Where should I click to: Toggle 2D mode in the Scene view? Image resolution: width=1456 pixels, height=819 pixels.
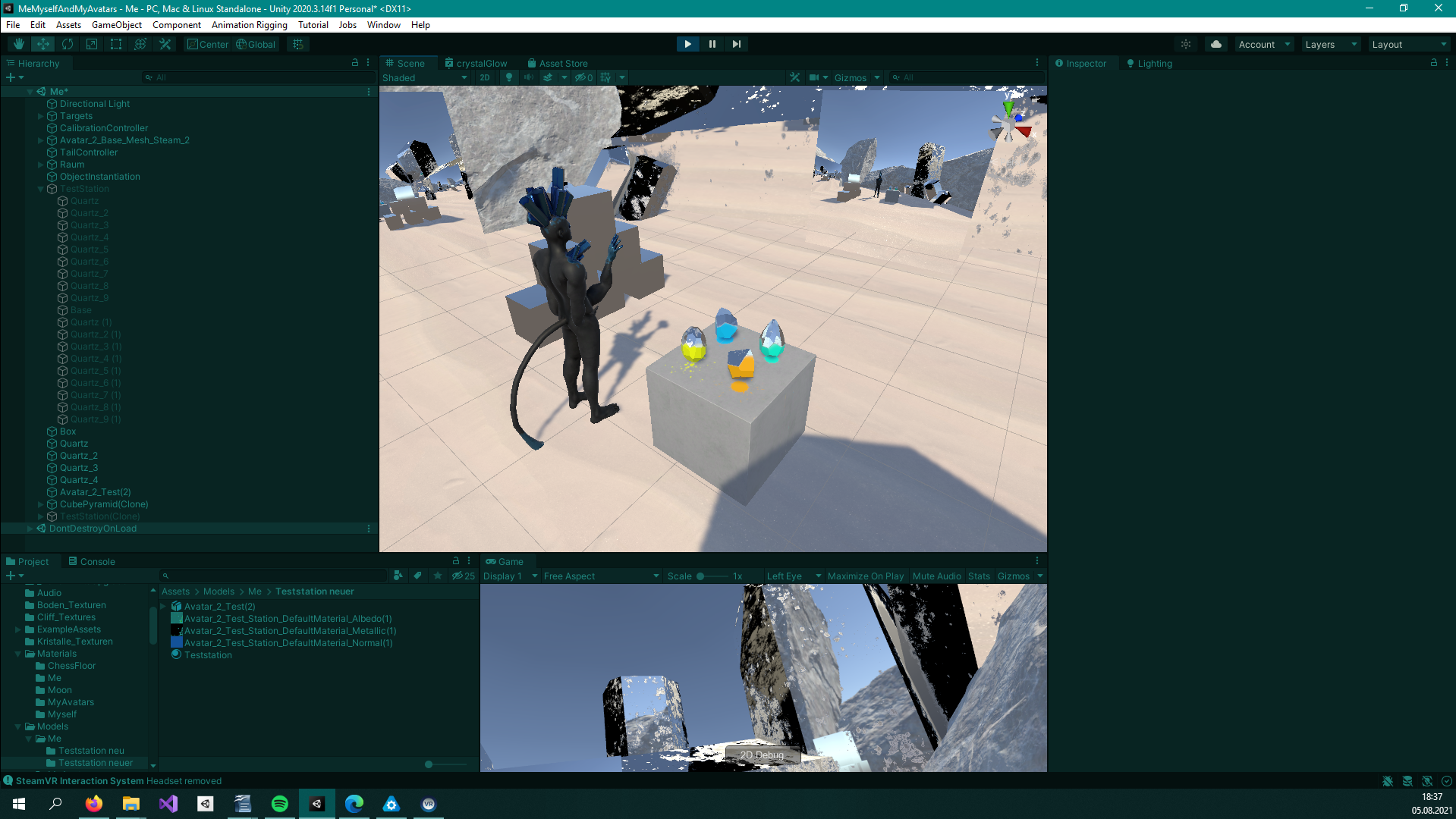point(484,77)
